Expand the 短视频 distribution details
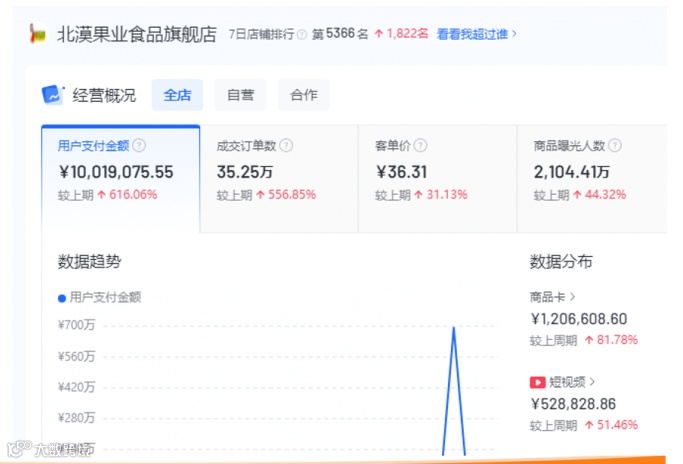 (571, 382)
